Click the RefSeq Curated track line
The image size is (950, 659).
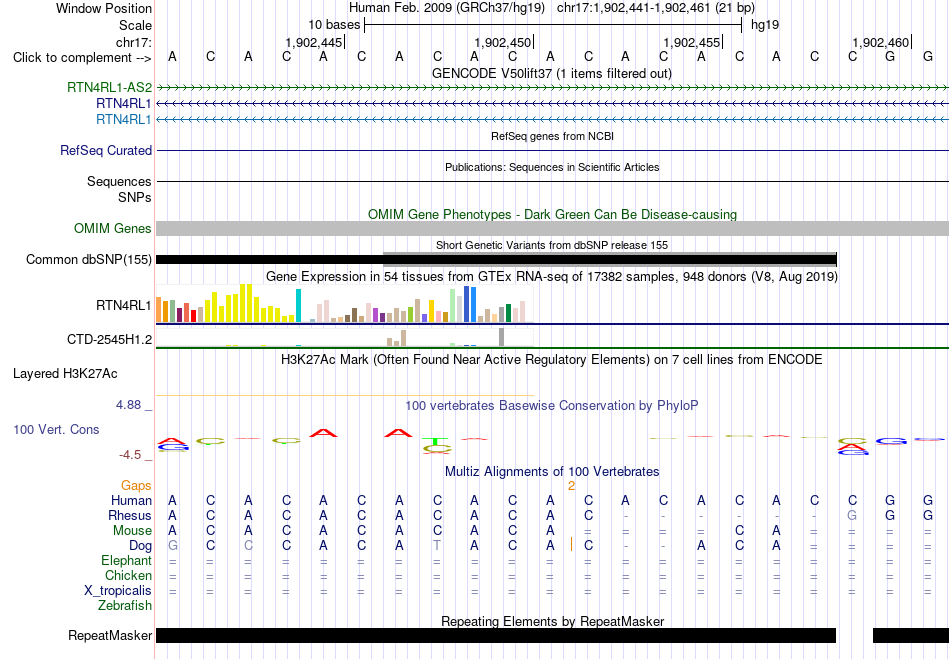(553, 150)
